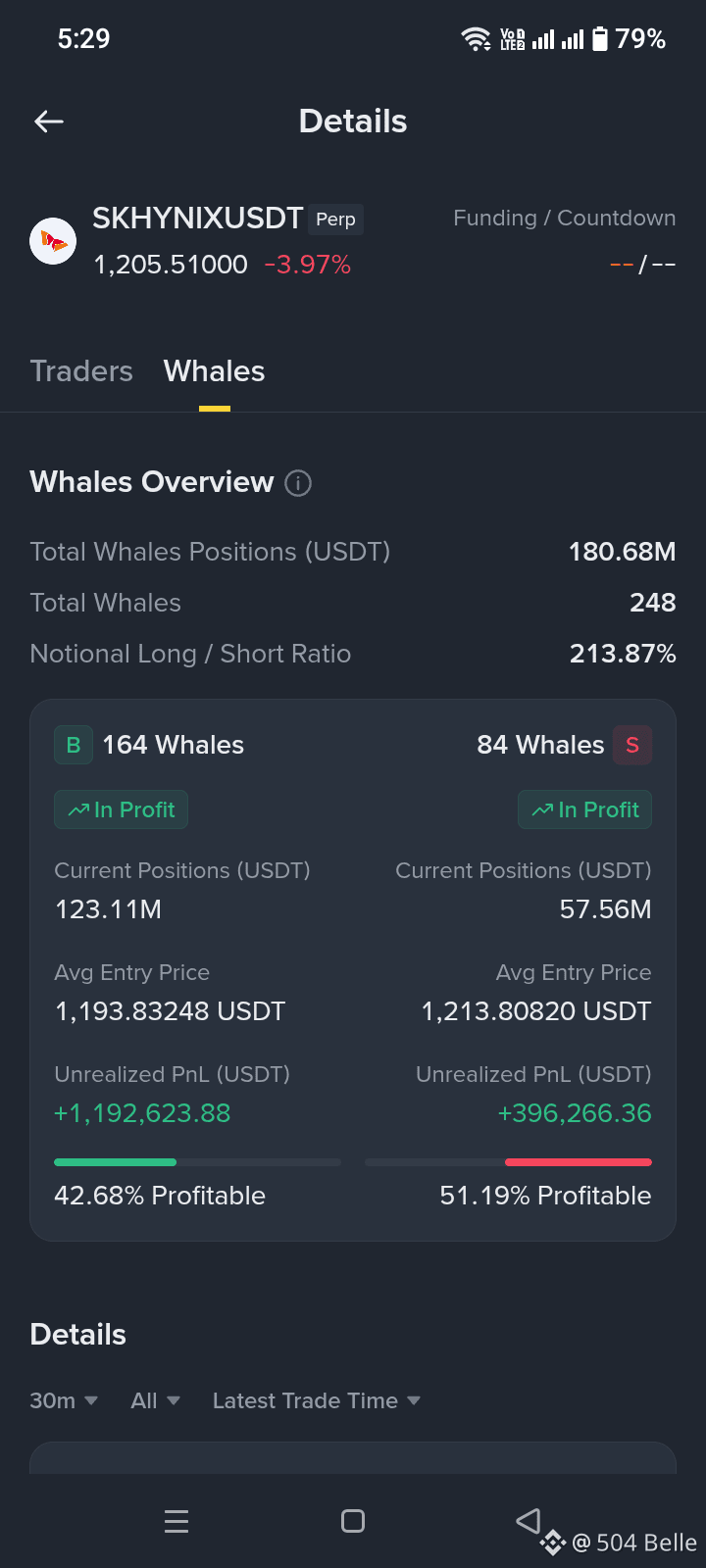706x1568 pixels.
Task: Open the Whales Overview info icon
Action: pyautogui.click(x=298, y=483)
